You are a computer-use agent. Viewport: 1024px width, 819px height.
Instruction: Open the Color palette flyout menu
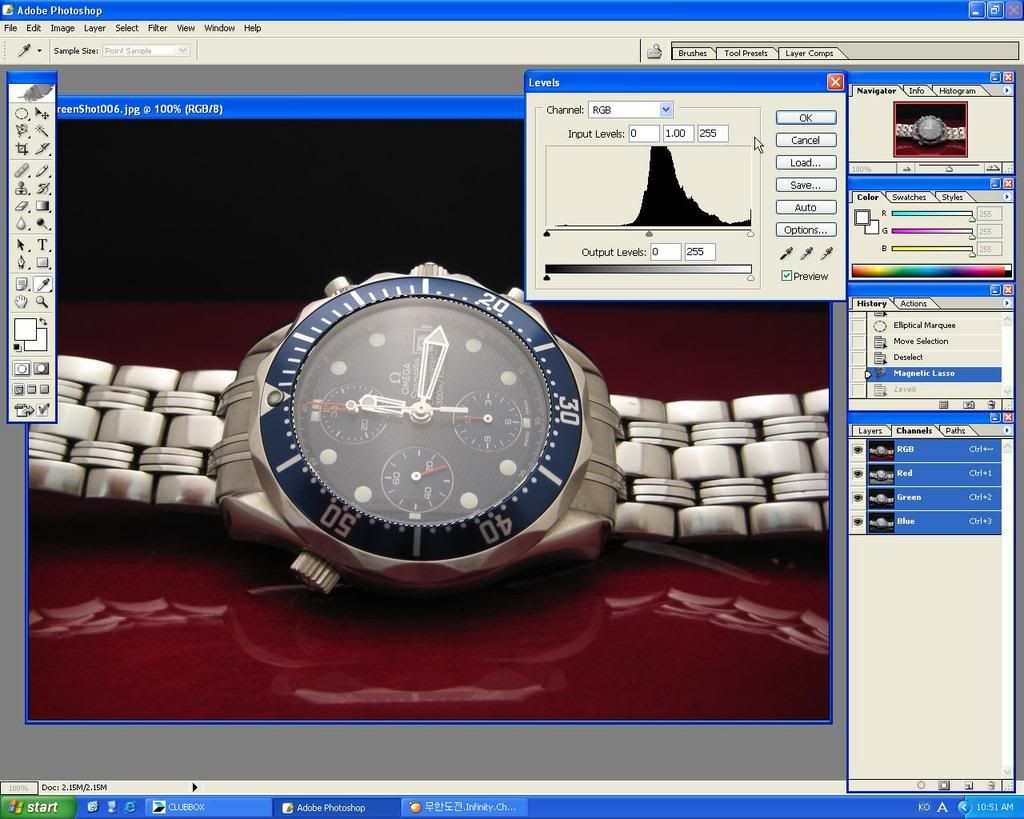1006,197
